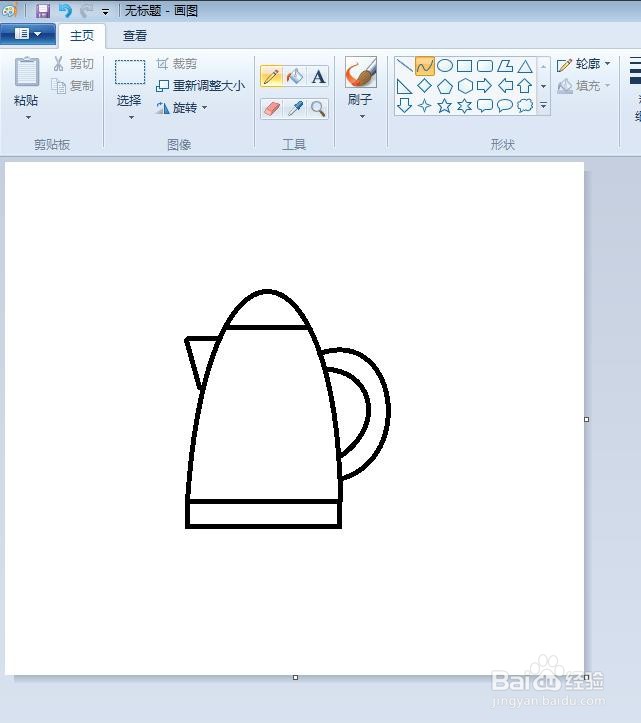Select the Curve shape
This screenshot has height=723, width=641.
click(x=424, y=66)
